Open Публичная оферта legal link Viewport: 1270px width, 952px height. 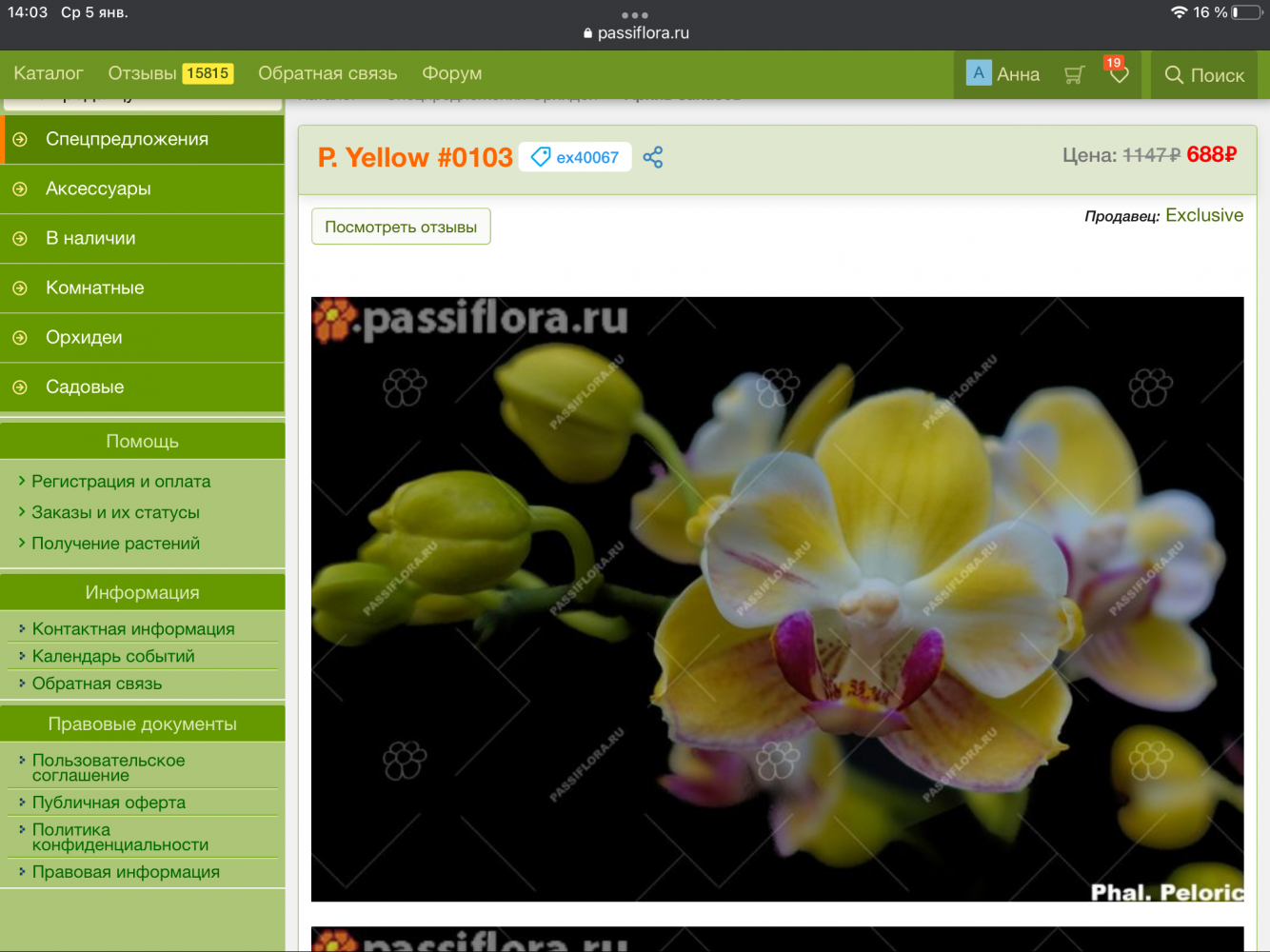click(109, 803)
